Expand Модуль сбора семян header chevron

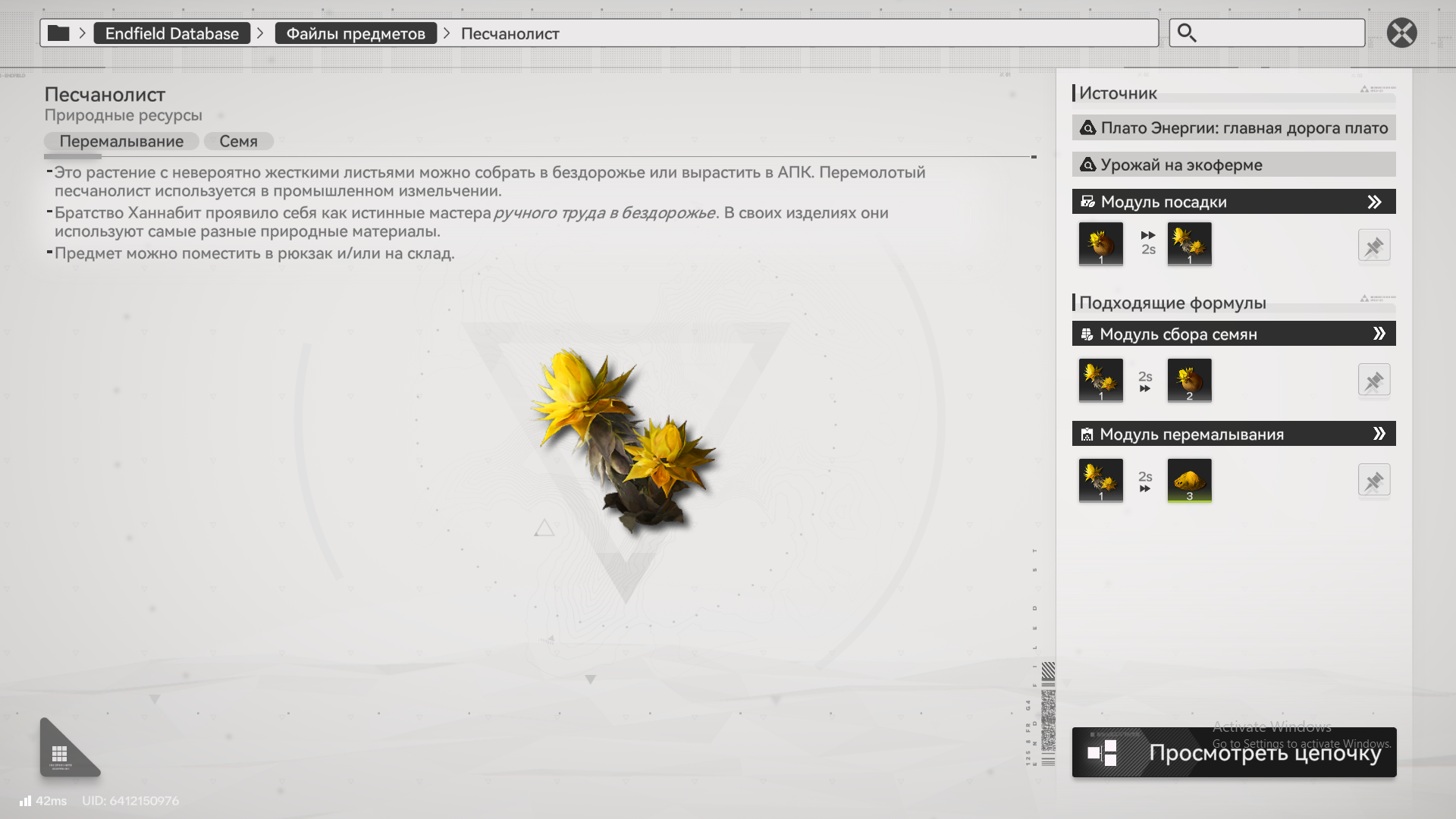[1379, 334]
